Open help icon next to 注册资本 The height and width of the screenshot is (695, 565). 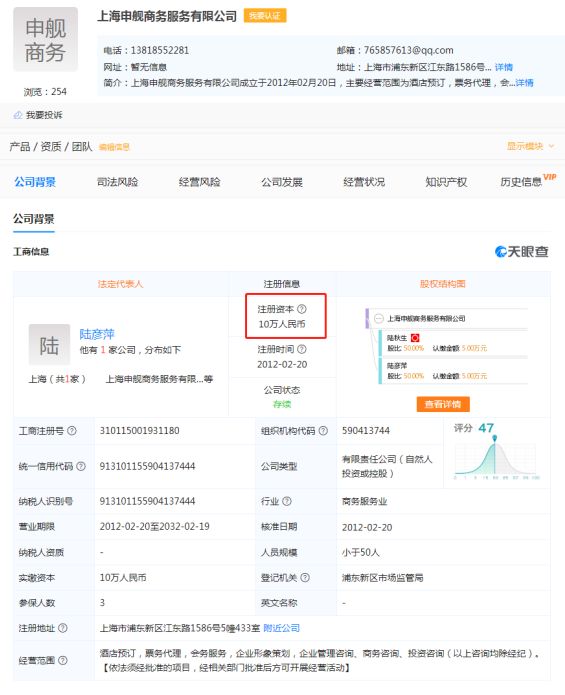pos(302,309)
